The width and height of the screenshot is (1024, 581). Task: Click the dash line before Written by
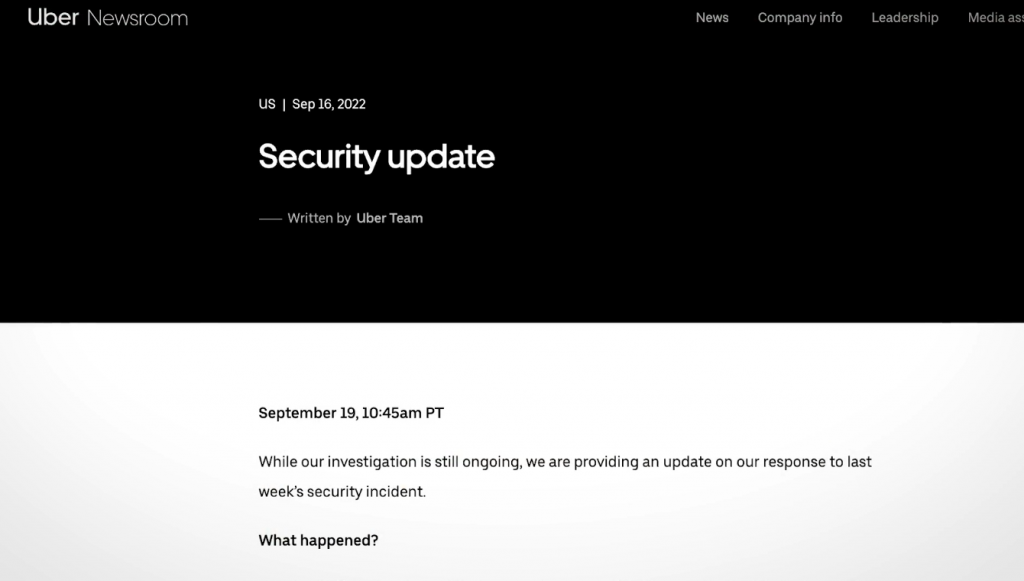[270, 218]
